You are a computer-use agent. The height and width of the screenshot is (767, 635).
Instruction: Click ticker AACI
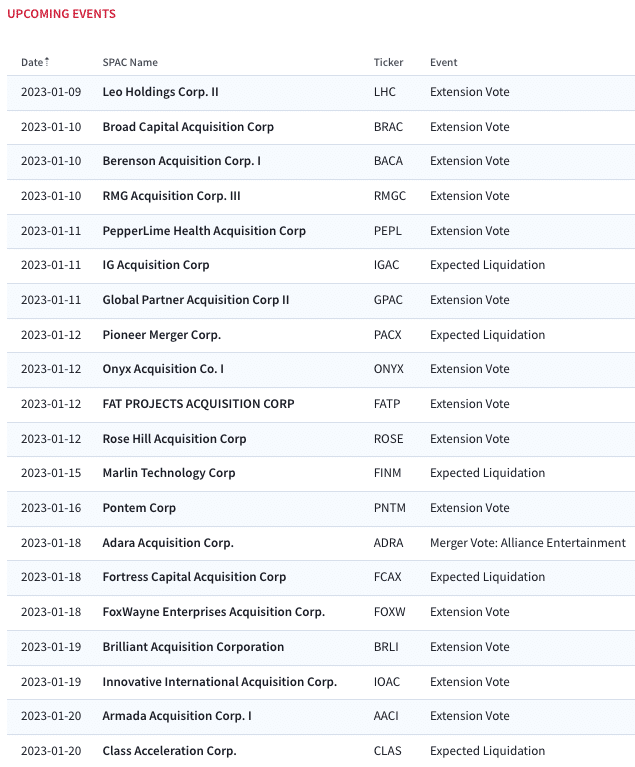386,716
